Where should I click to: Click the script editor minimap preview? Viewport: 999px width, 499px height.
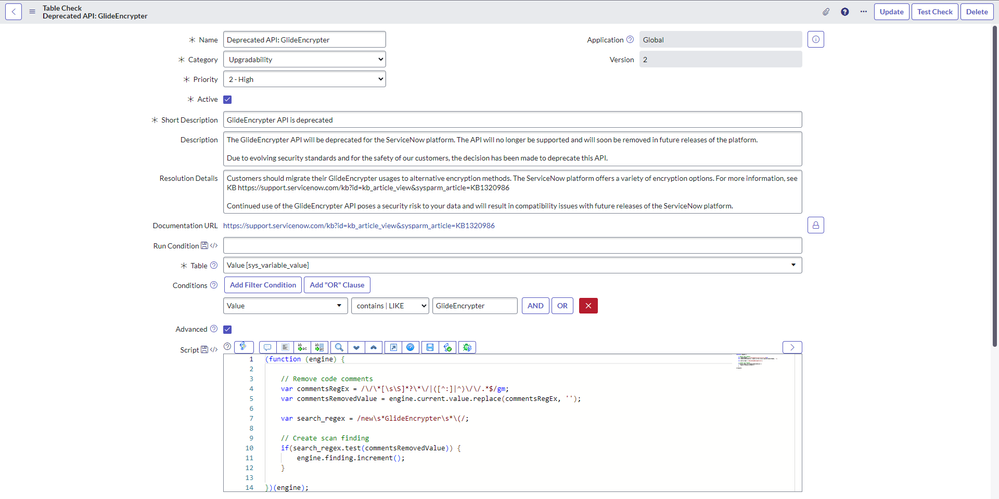[x=756, y=360]
